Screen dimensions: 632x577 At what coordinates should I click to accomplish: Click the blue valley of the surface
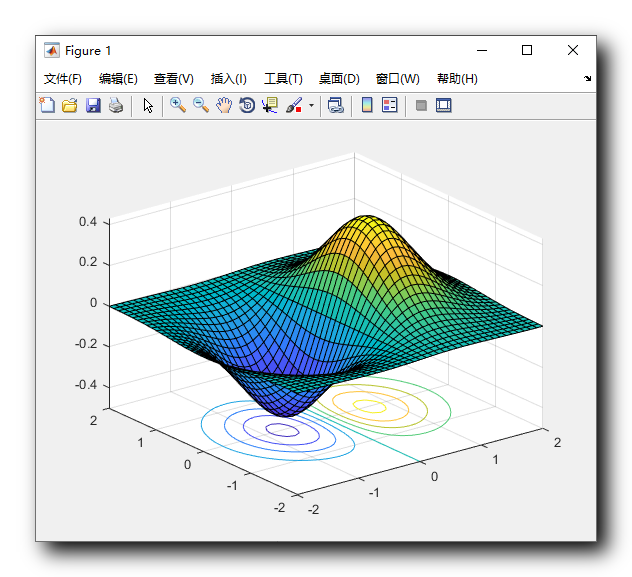[x=285, y=409]
